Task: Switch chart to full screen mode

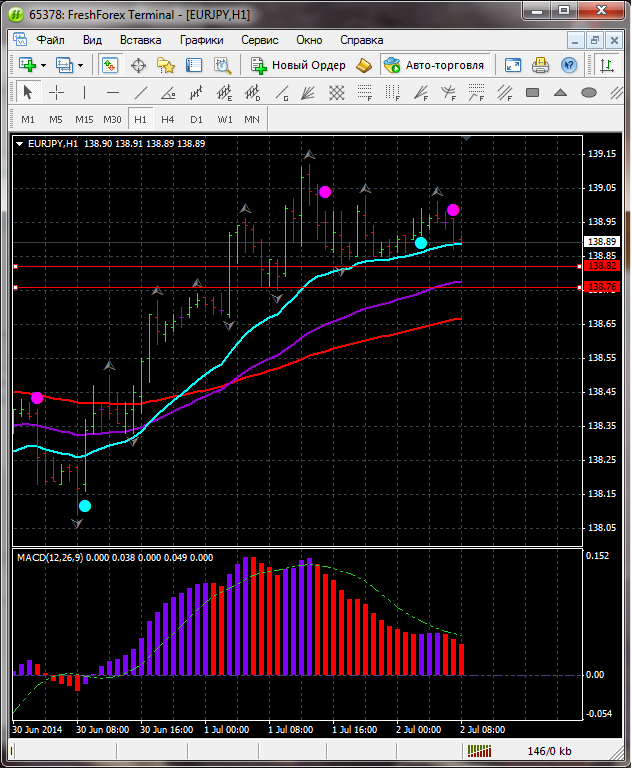Action: pos(513,65)
